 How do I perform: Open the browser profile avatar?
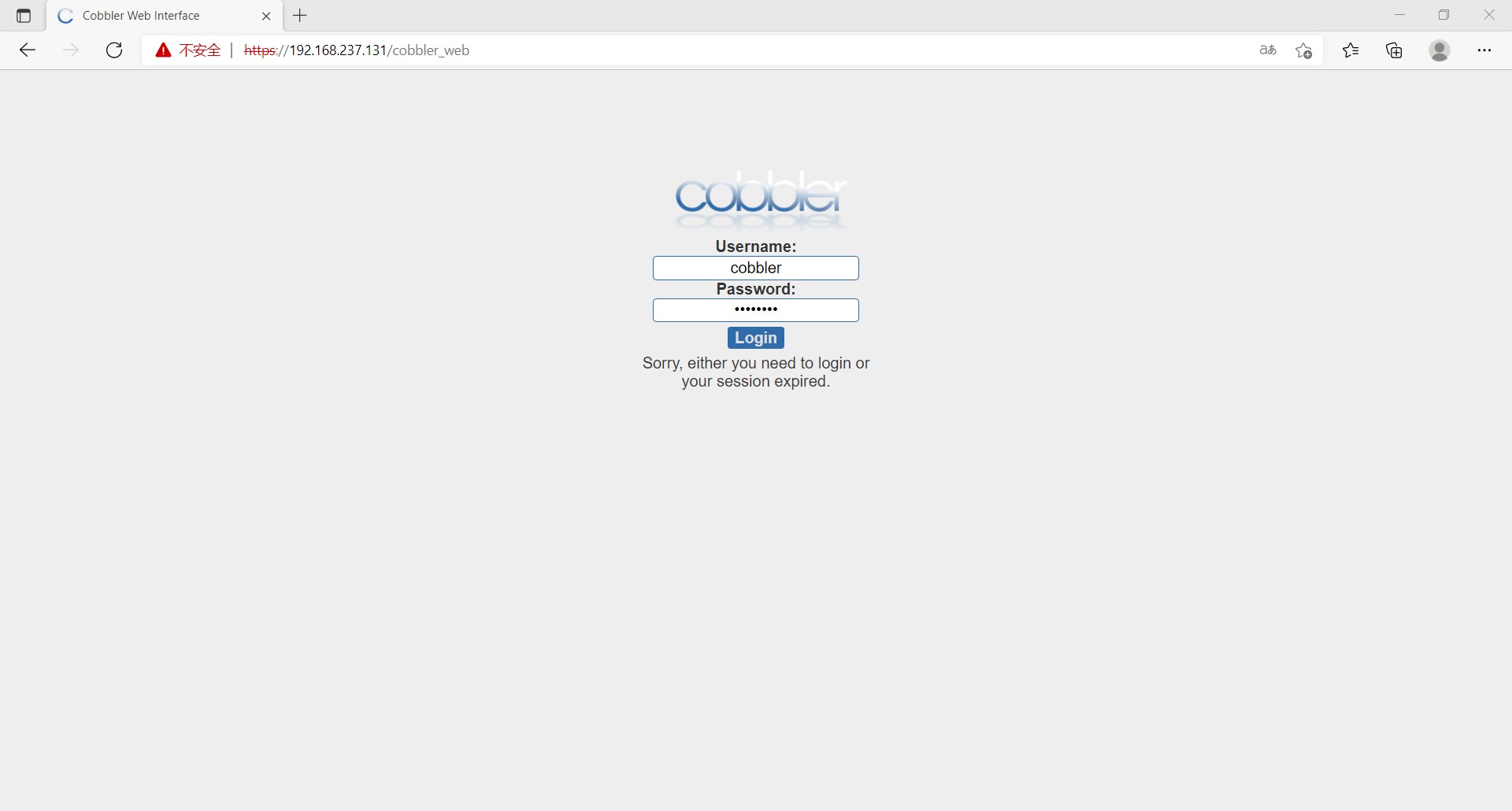(x=1440, y=50)
